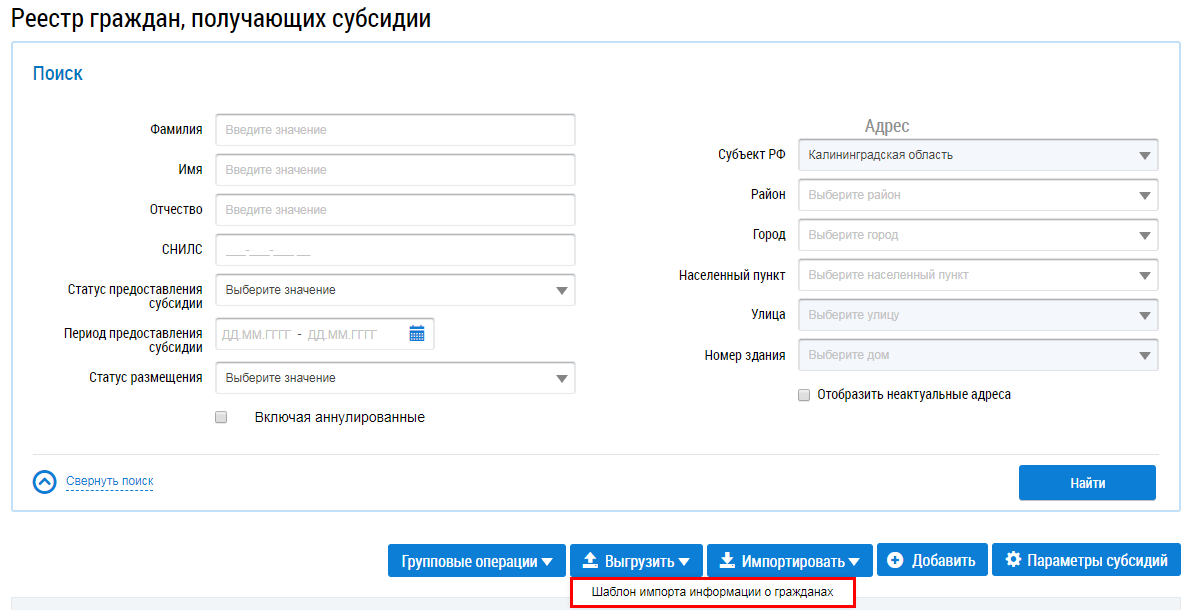Open the "Статус размещения" dropdown
This screenshot has width=1193, height=610.
[x=395, y=378]
